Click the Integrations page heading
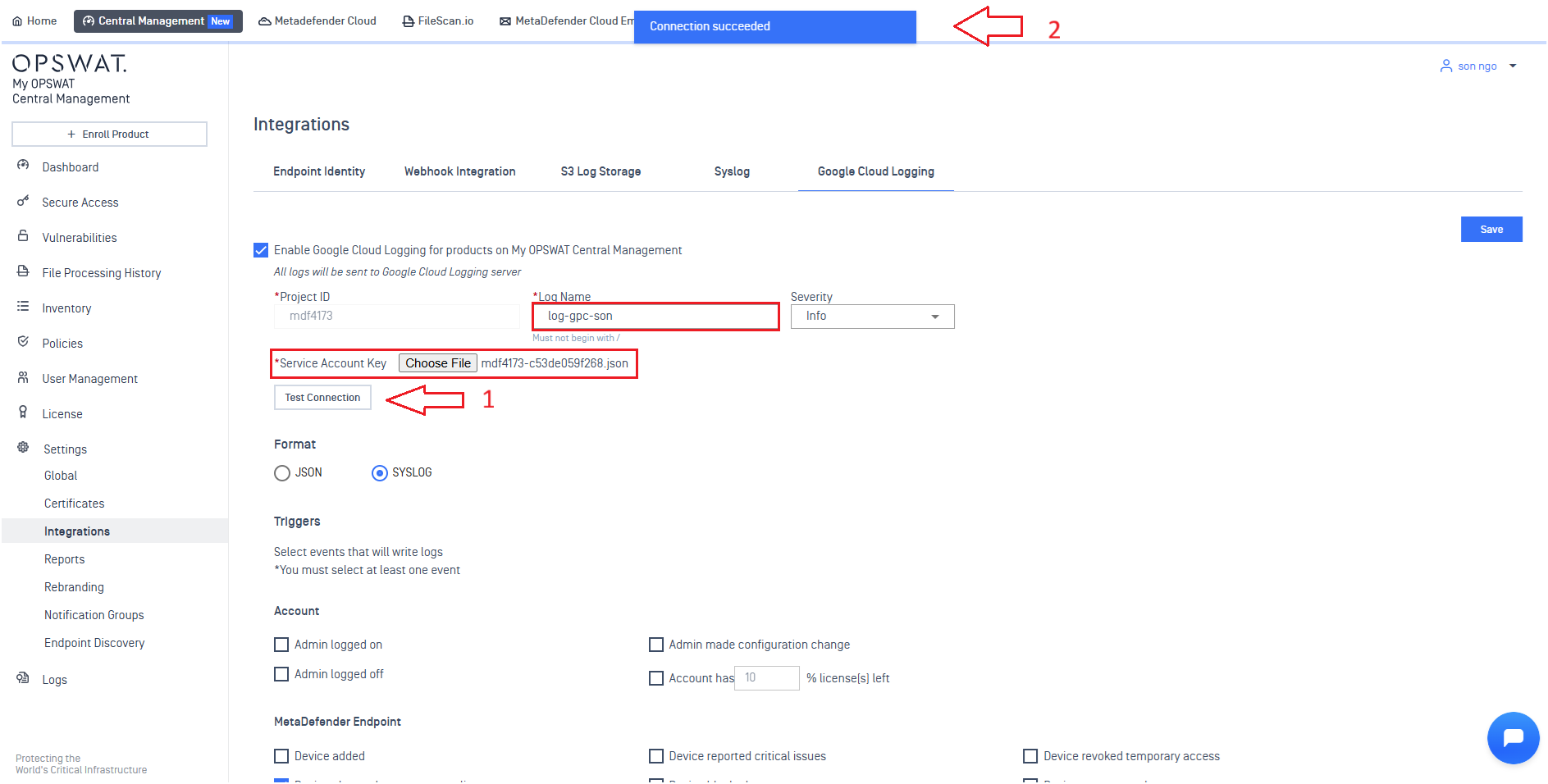This screenshot has width=1548, height=784. [301, 124]
